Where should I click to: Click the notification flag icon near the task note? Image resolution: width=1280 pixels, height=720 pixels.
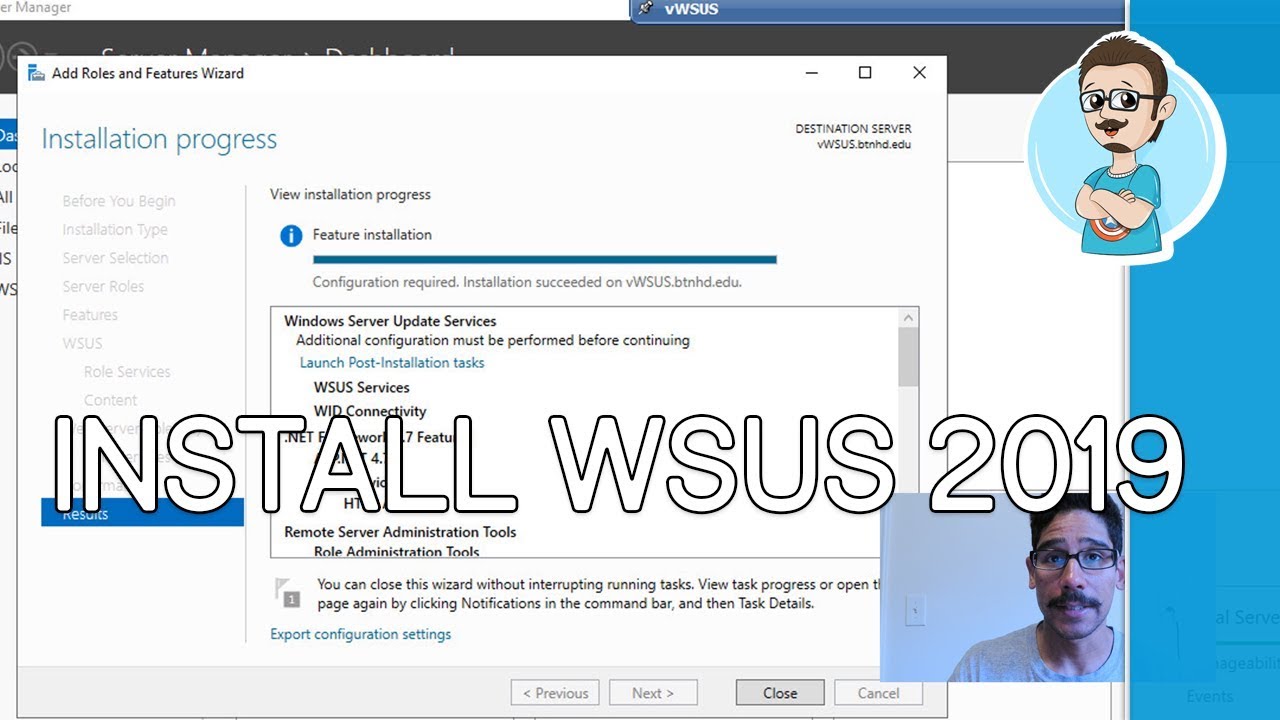287,591
